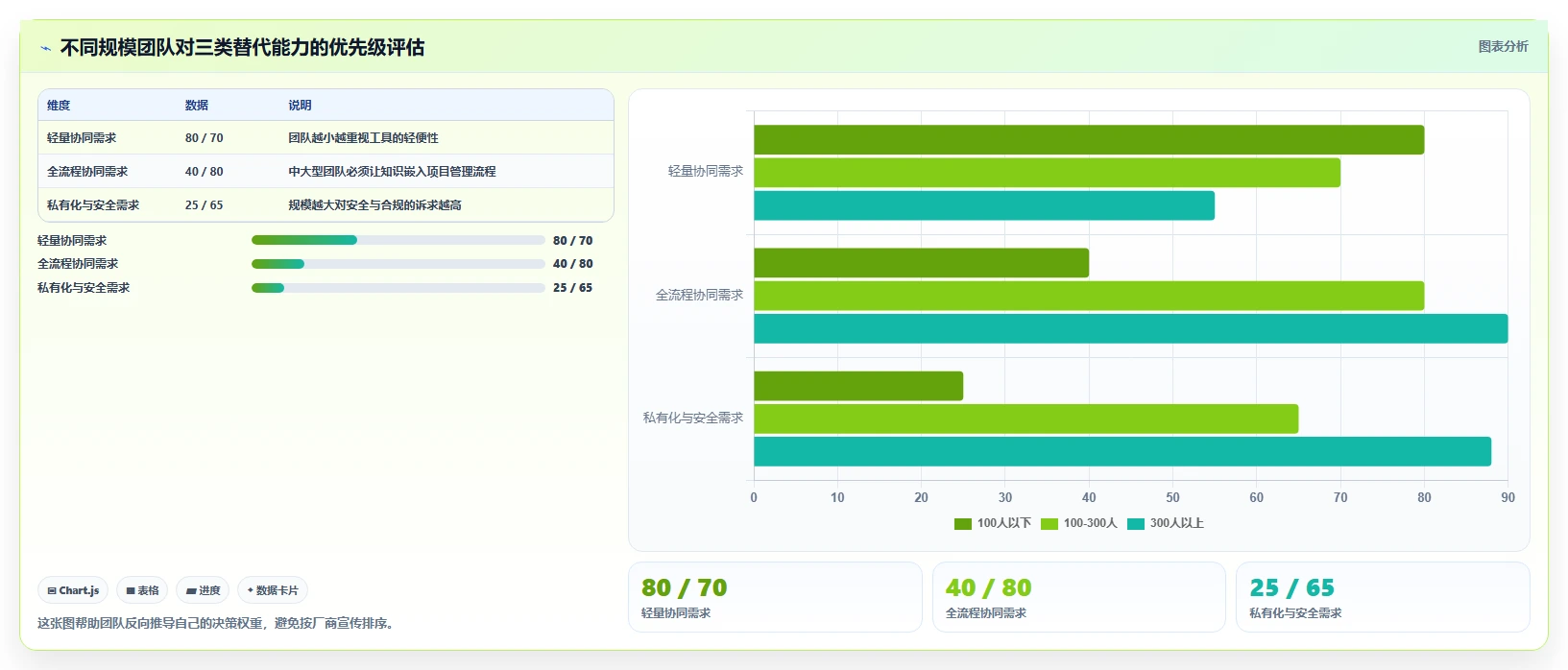Click the 100人以下 bar in 私有化与安全需求 group
Screen dimensions: 1568x670
coord(858,386)
